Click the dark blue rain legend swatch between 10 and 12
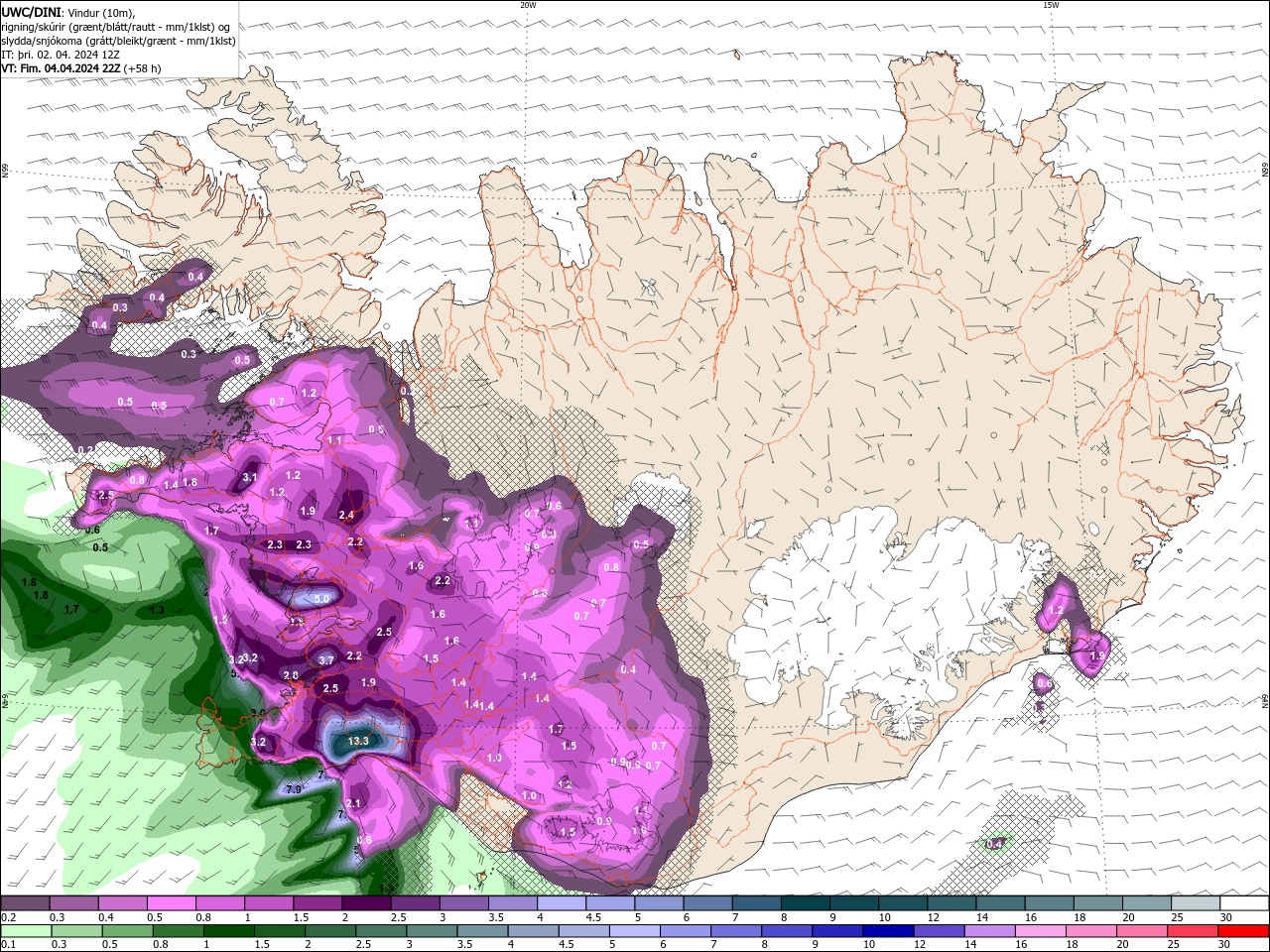 point(886,931)
